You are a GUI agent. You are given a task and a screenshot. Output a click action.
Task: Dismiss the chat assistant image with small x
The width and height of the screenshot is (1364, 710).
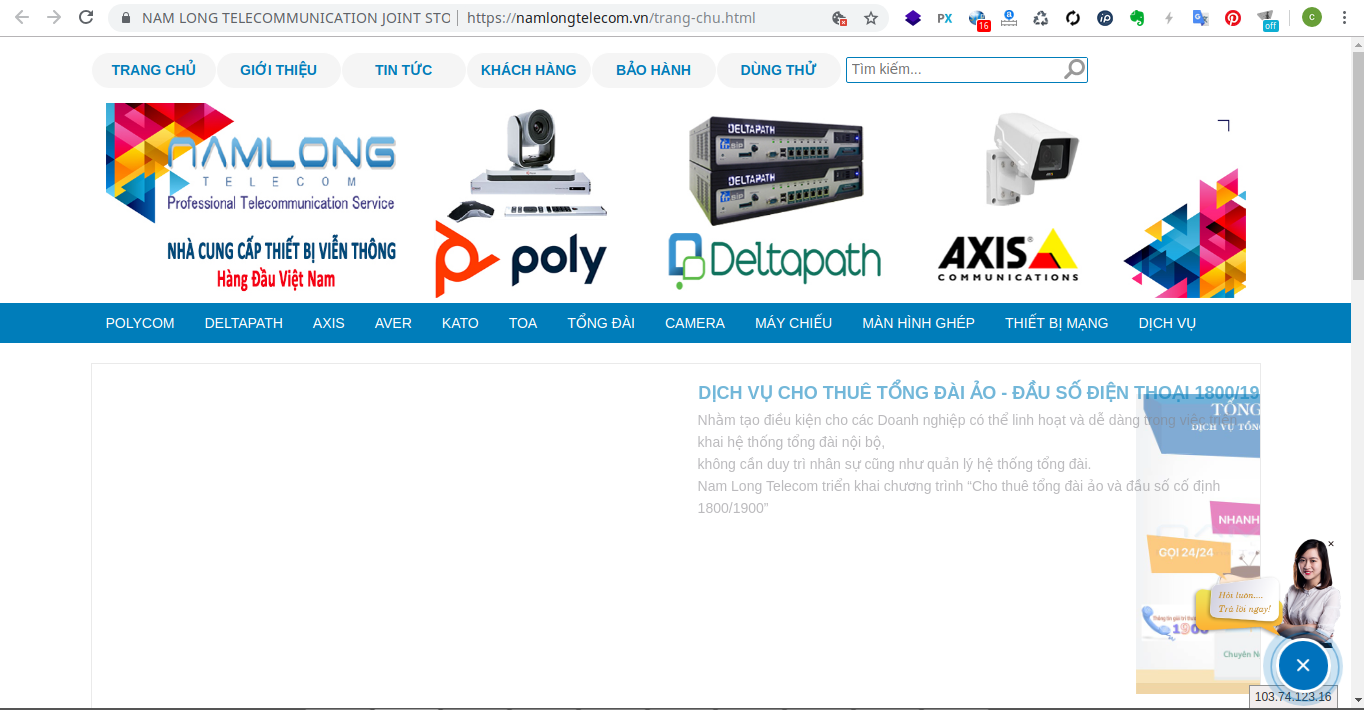point(1330,544)
